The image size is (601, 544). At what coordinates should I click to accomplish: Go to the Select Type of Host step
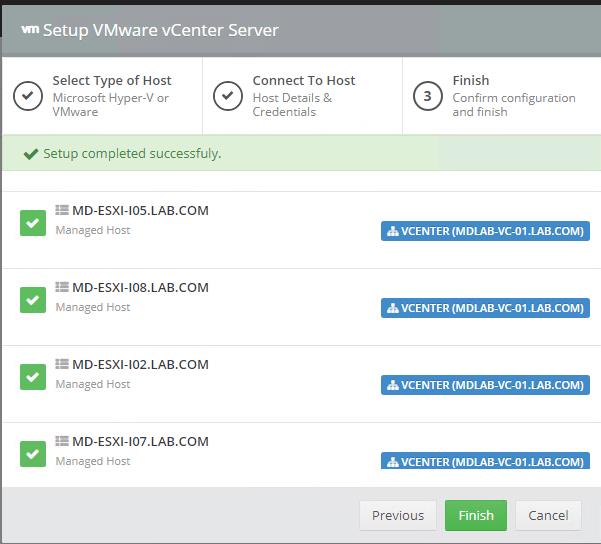pos(102,96)
